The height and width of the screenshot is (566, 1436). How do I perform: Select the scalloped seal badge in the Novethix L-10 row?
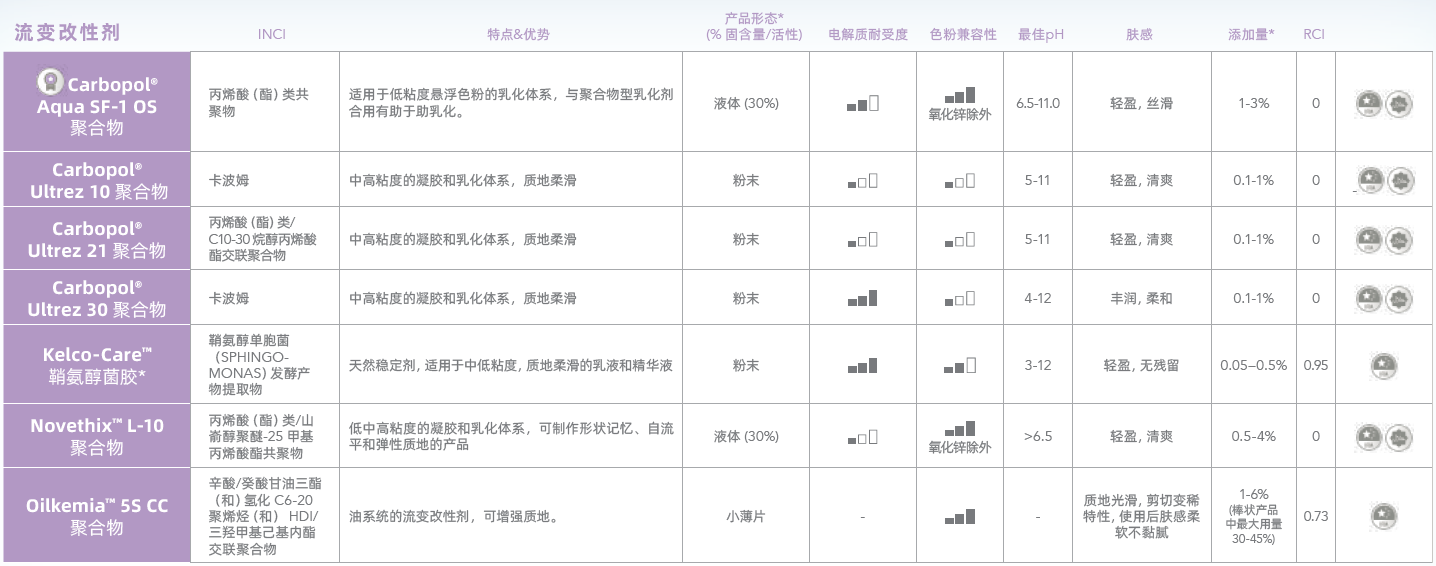click(x=1398, y=436)
